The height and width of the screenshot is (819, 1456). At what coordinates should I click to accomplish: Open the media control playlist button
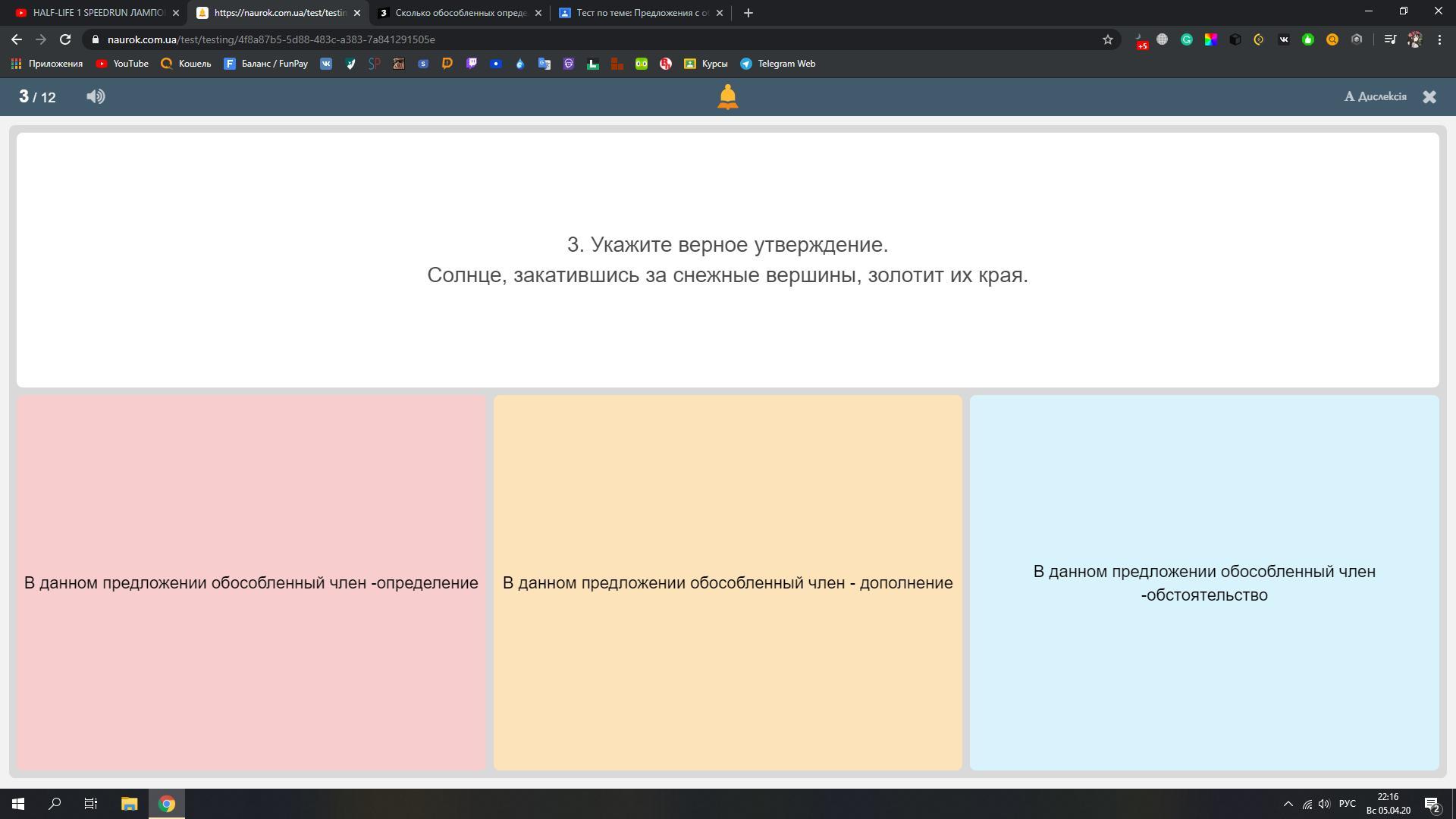pos(1390,39)
